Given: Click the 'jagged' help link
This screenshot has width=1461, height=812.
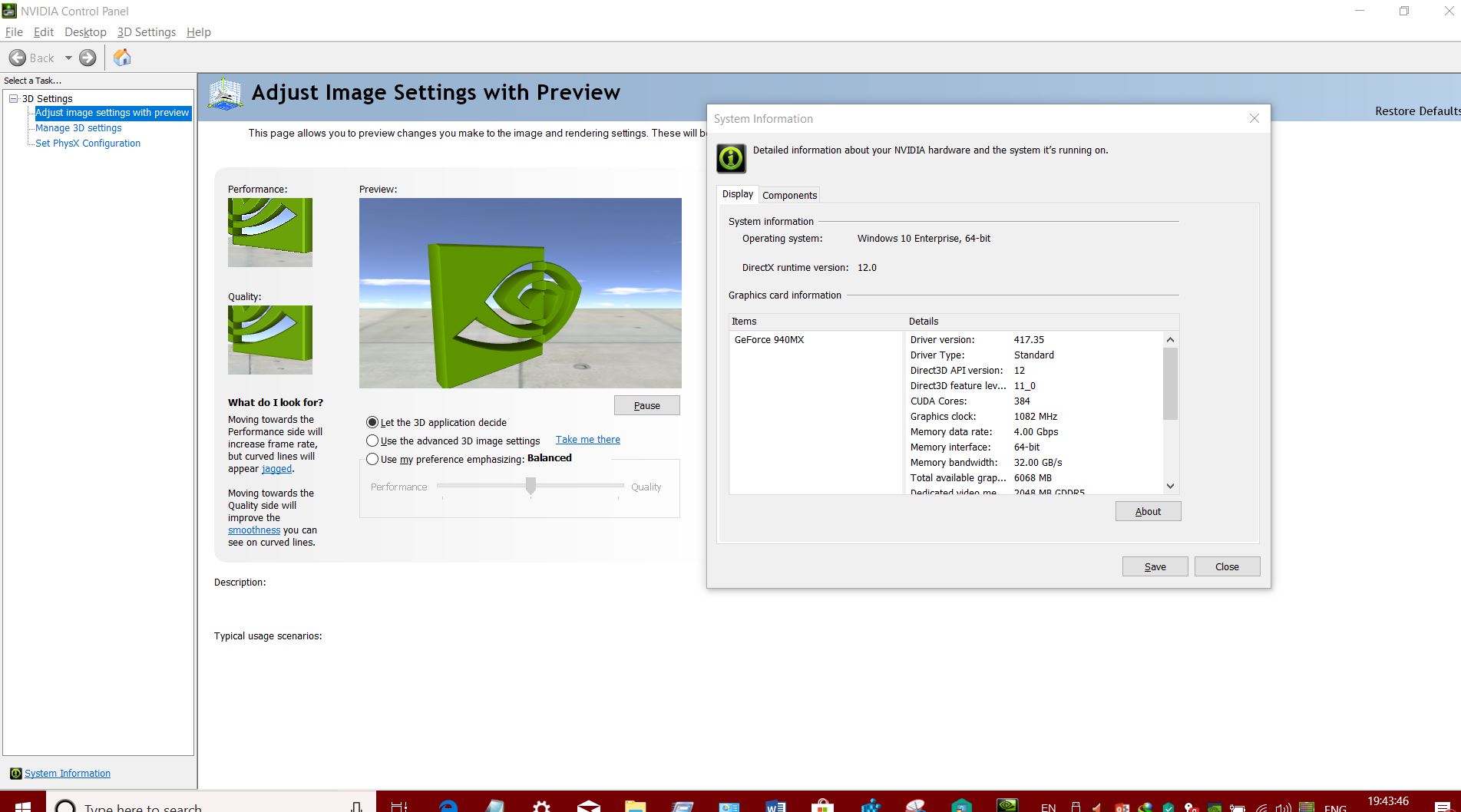Looking at the screenshot, I should click(276, 469).
